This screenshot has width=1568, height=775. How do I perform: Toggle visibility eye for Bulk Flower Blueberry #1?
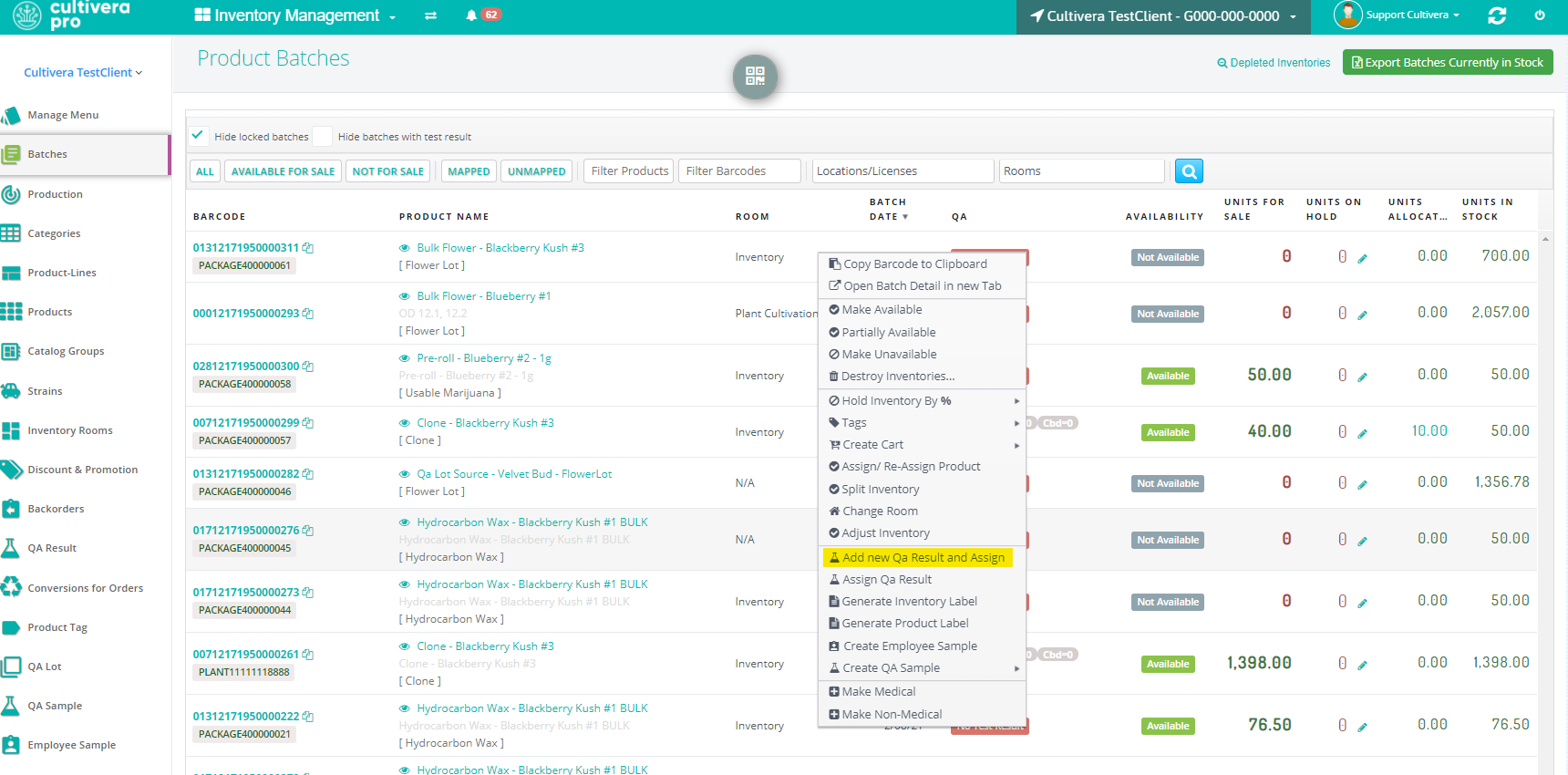tap(404, 296)
